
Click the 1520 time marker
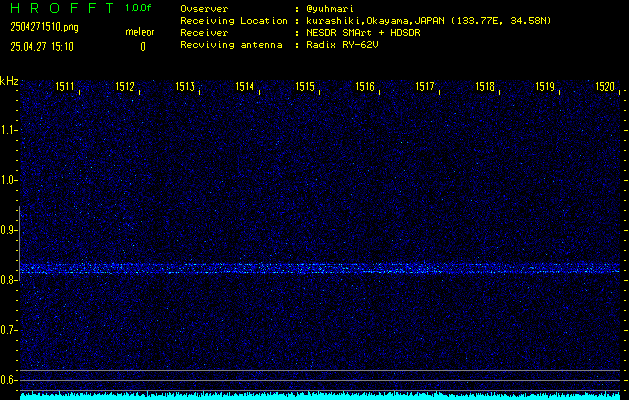[605, 87]
